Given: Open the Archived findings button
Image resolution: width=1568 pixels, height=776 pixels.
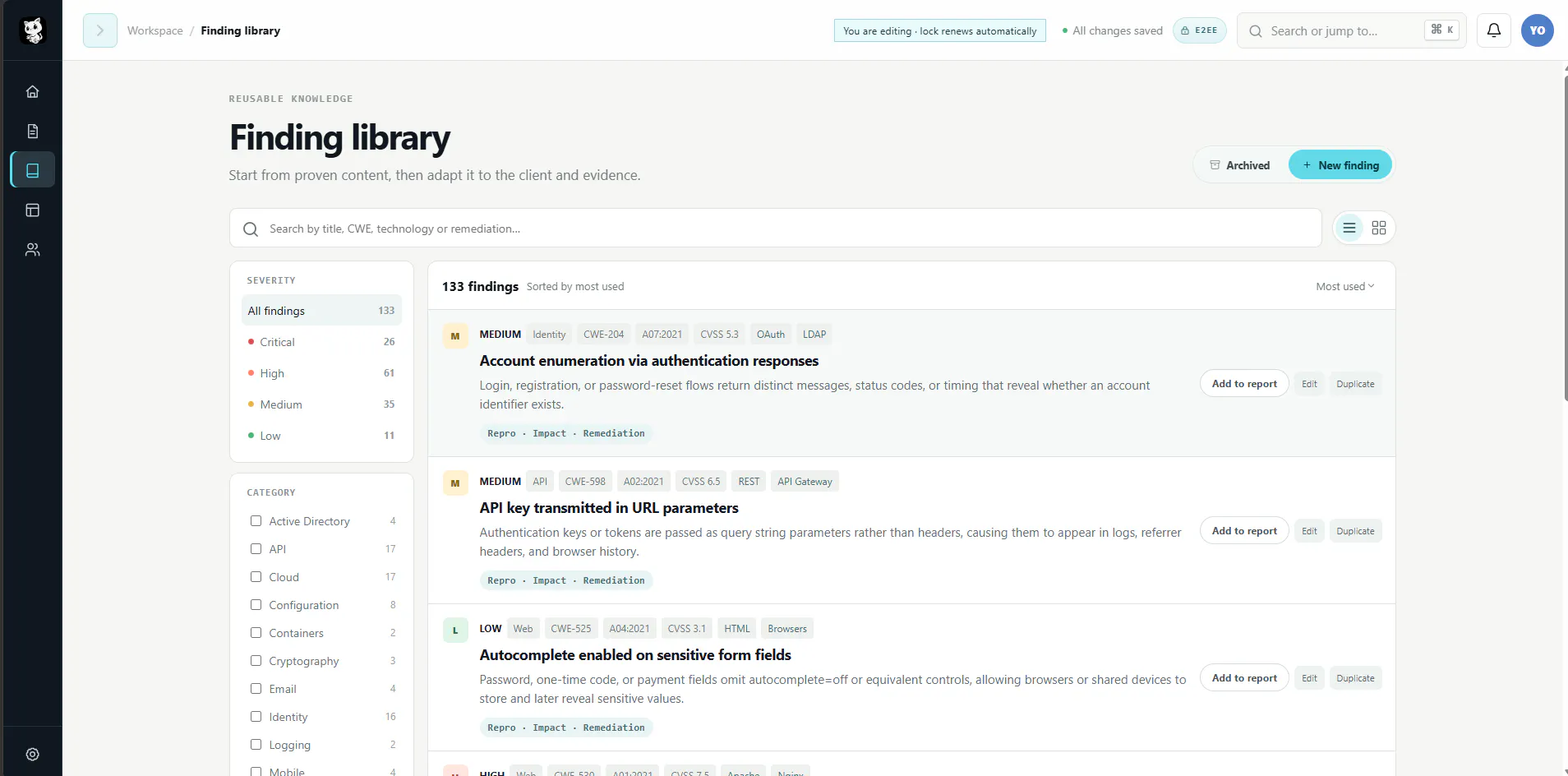Looking at the screenshot, I should tap(1240, 165).
